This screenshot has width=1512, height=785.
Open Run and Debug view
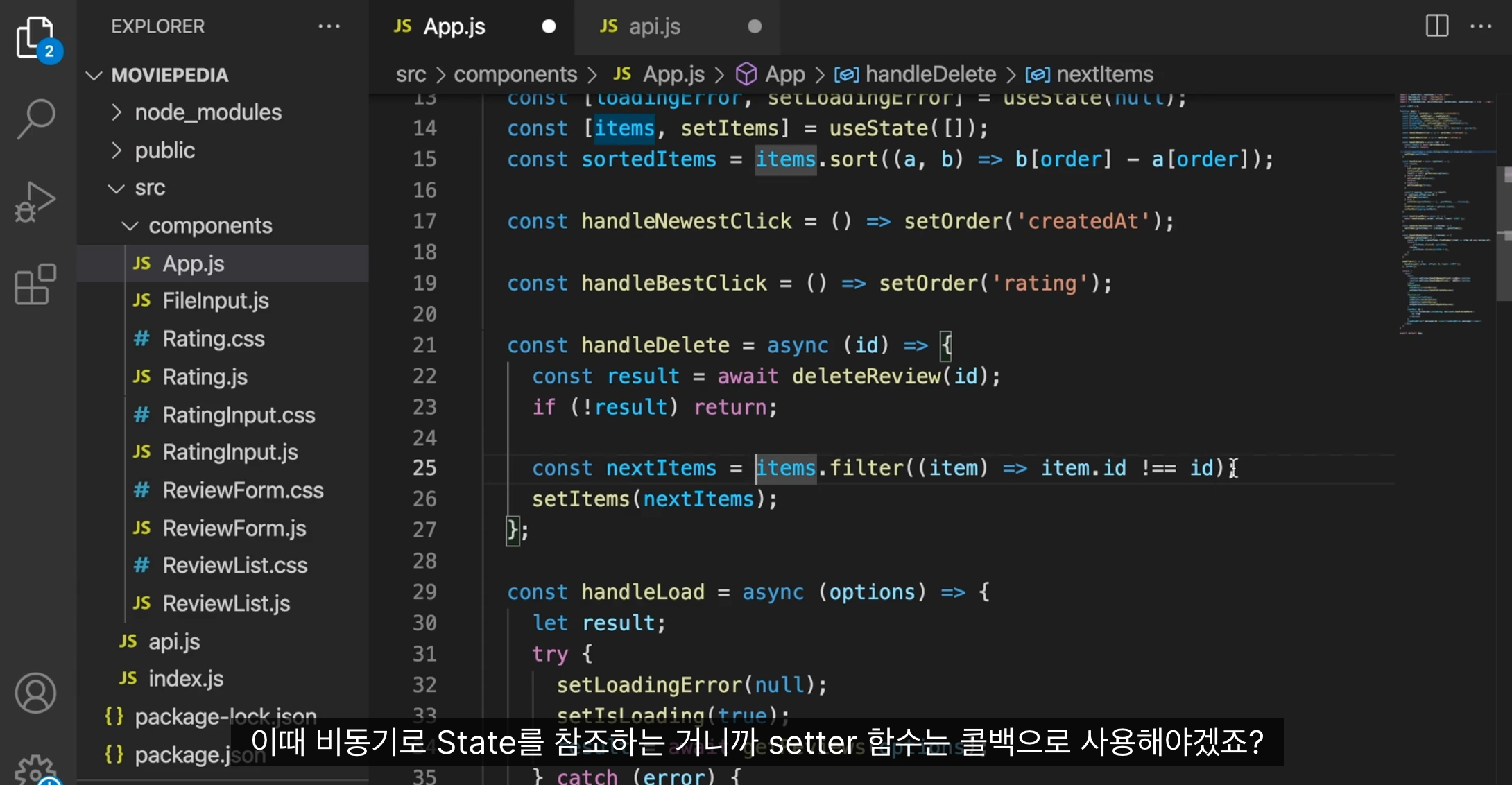36,202
